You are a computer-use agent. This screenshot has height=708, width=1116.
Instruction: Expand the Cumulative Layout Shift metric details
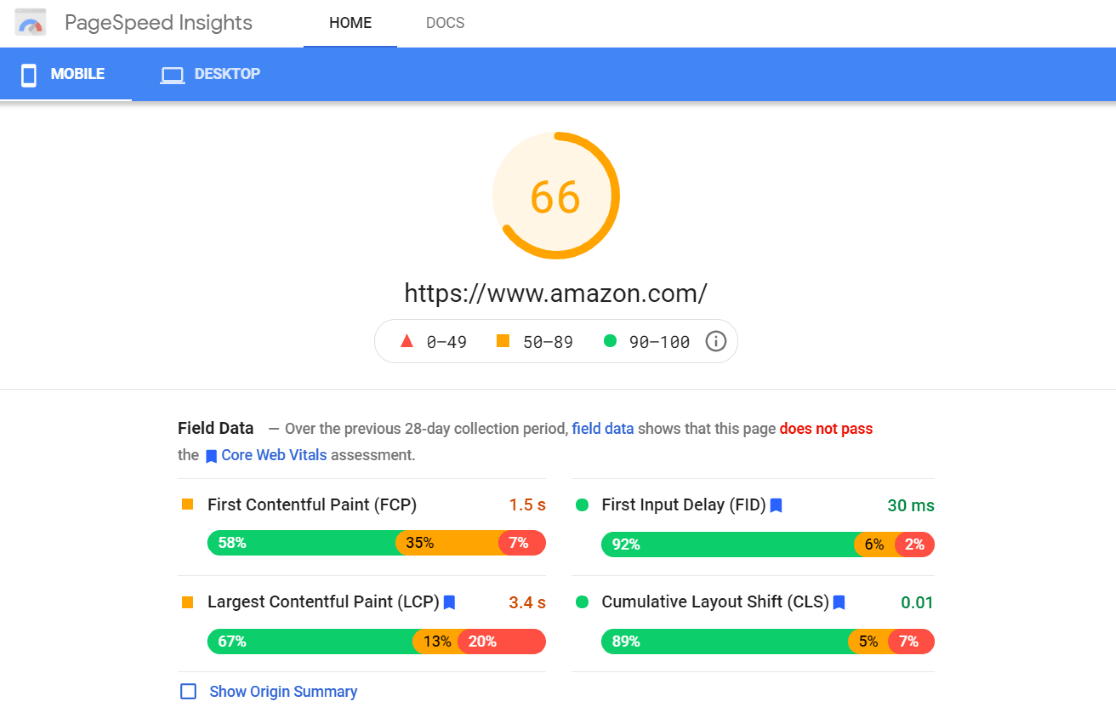coord(713,603)
